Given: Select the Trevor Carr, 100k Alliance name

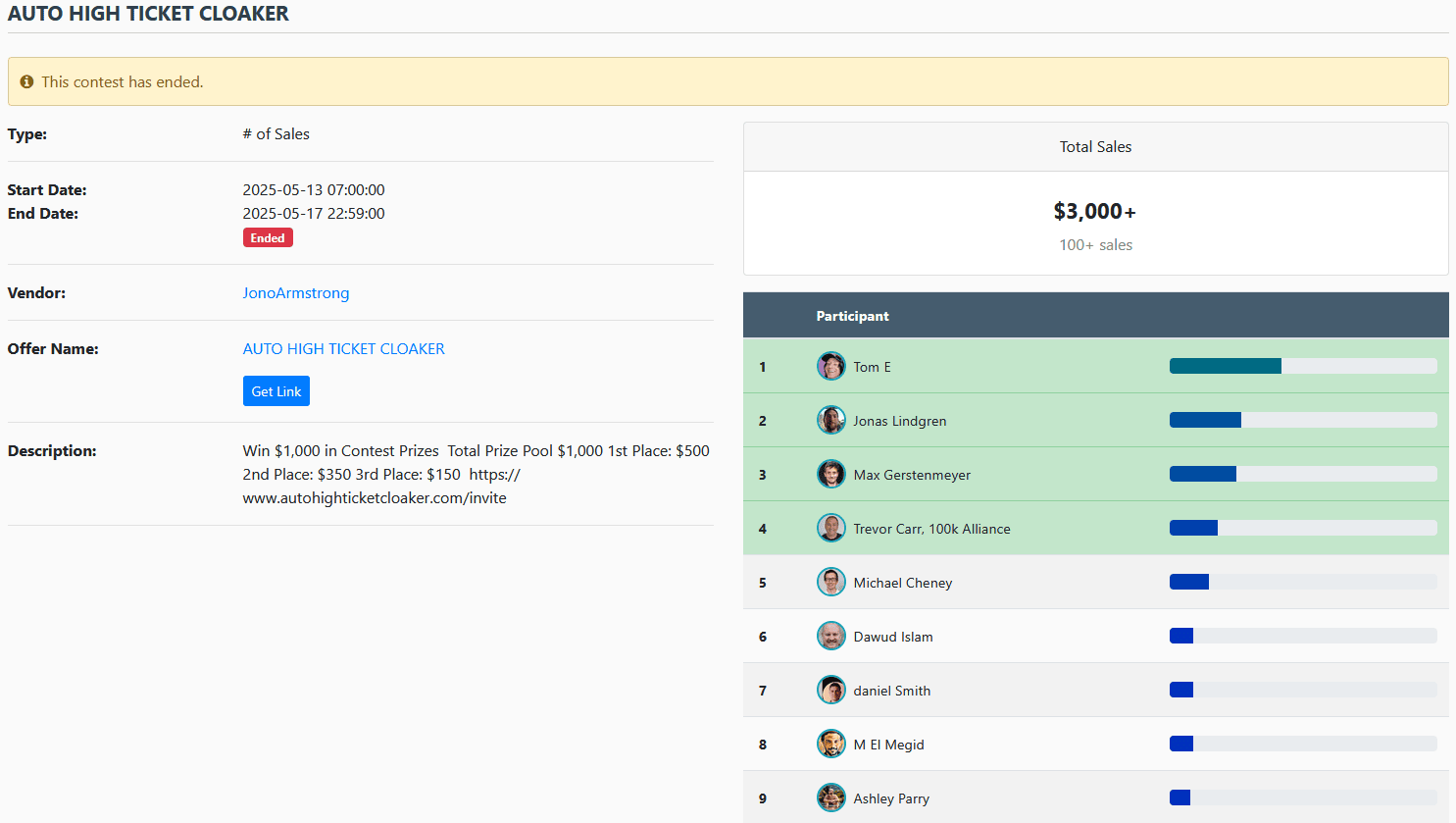Looking at the screenshot, I should 930,529.
